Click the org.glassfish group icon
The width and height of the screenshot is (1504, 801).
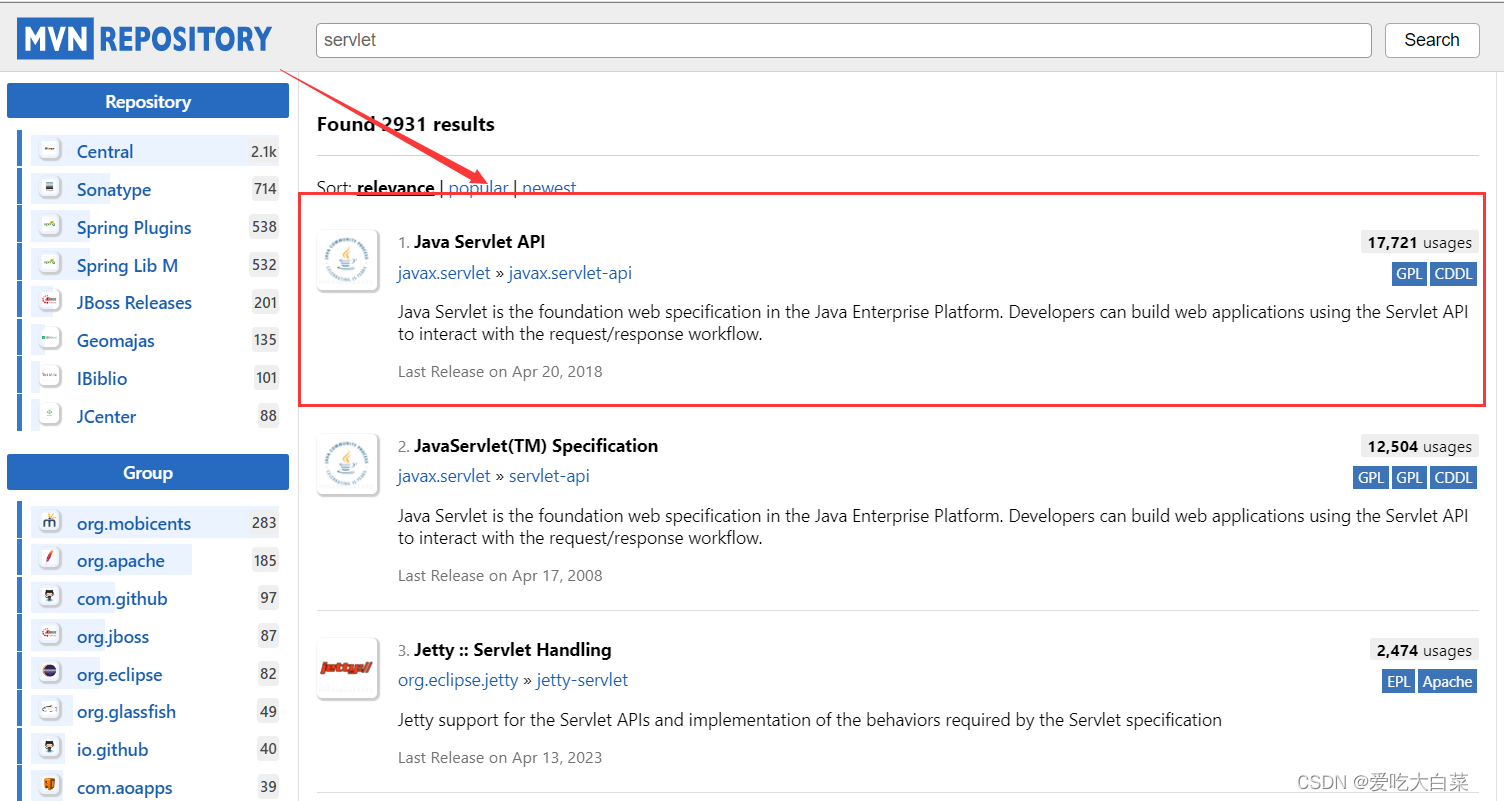tap(49, 710)
